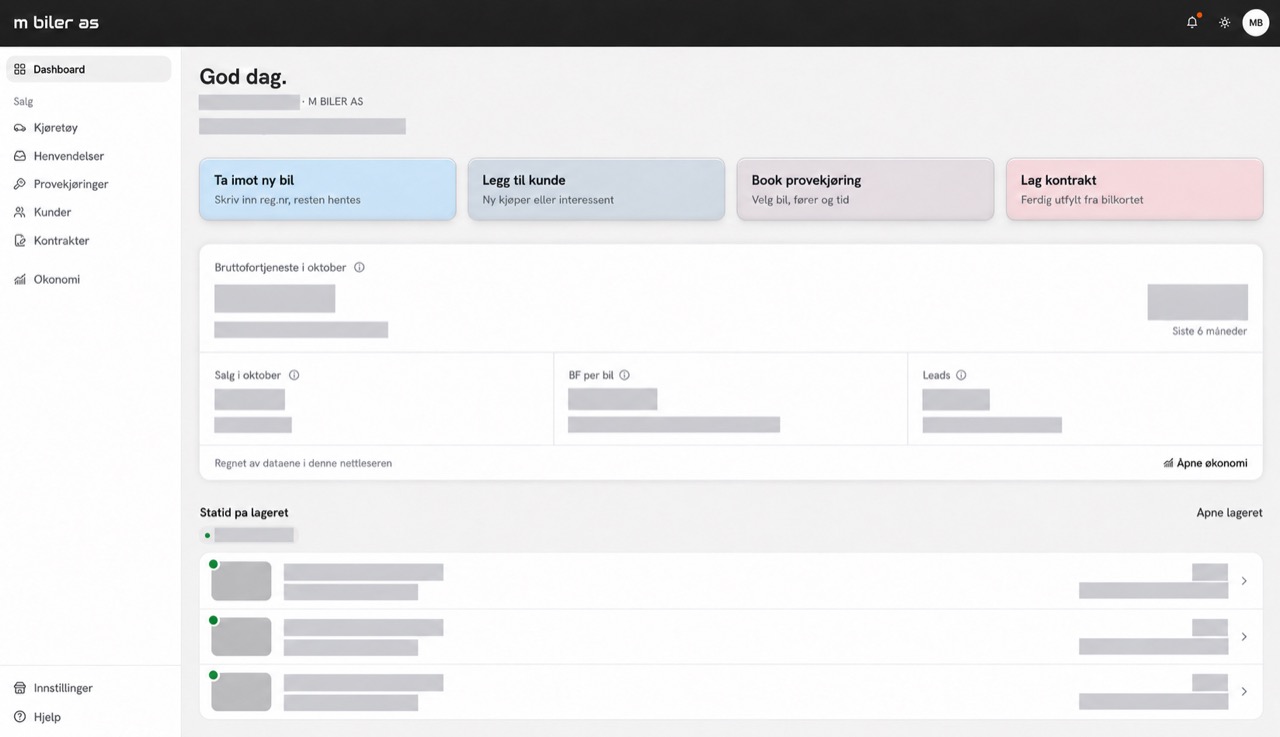Click the Kontrakter document icon
The image size is (1280, 737).
20,240
